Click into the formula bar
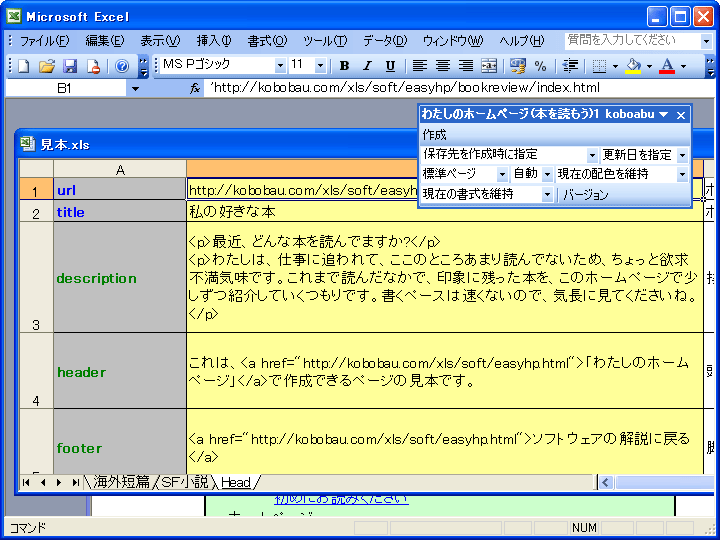This screenshot has width=720, height=540. [459, 88]
